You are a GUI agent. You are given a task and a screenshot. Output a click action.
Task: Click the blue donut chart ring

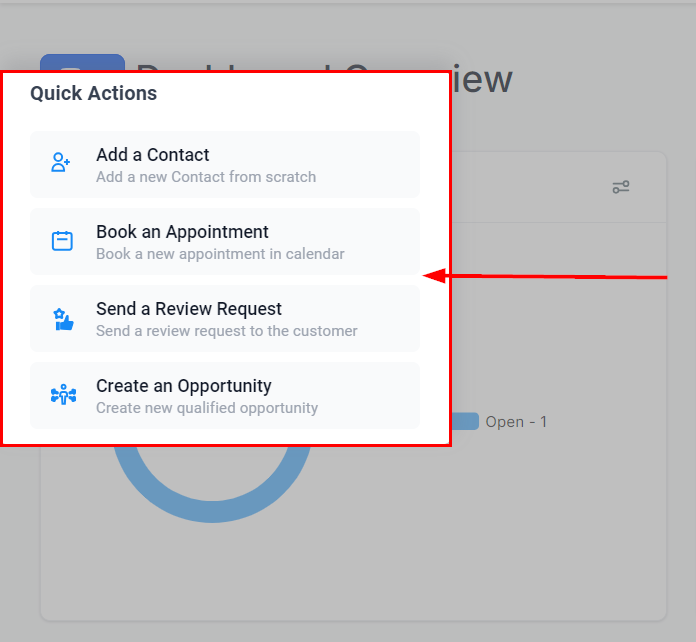coord(210,502)
